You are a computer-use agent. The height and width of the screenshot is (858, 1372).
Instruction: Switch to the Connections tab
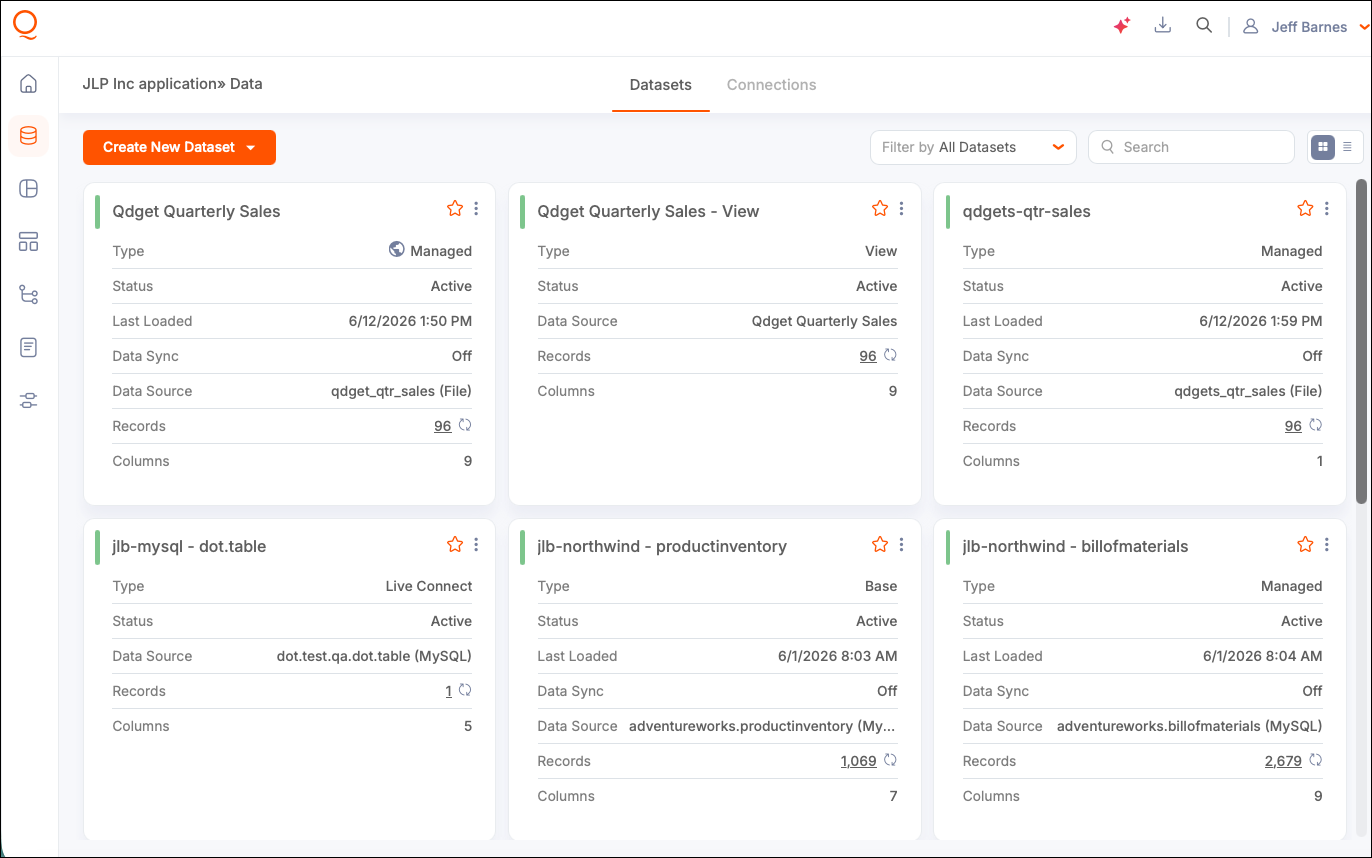pyautogui.click(x=771, y=85)
